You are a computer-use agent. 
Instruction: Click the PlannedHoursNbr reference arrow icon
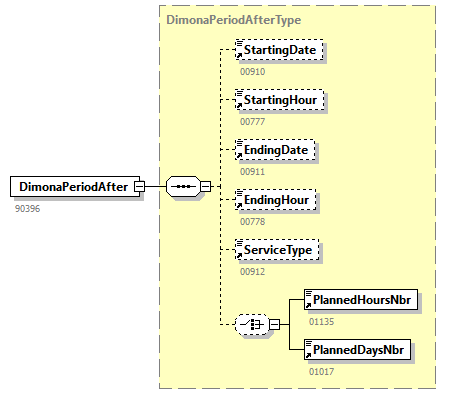tap(308, 305)
